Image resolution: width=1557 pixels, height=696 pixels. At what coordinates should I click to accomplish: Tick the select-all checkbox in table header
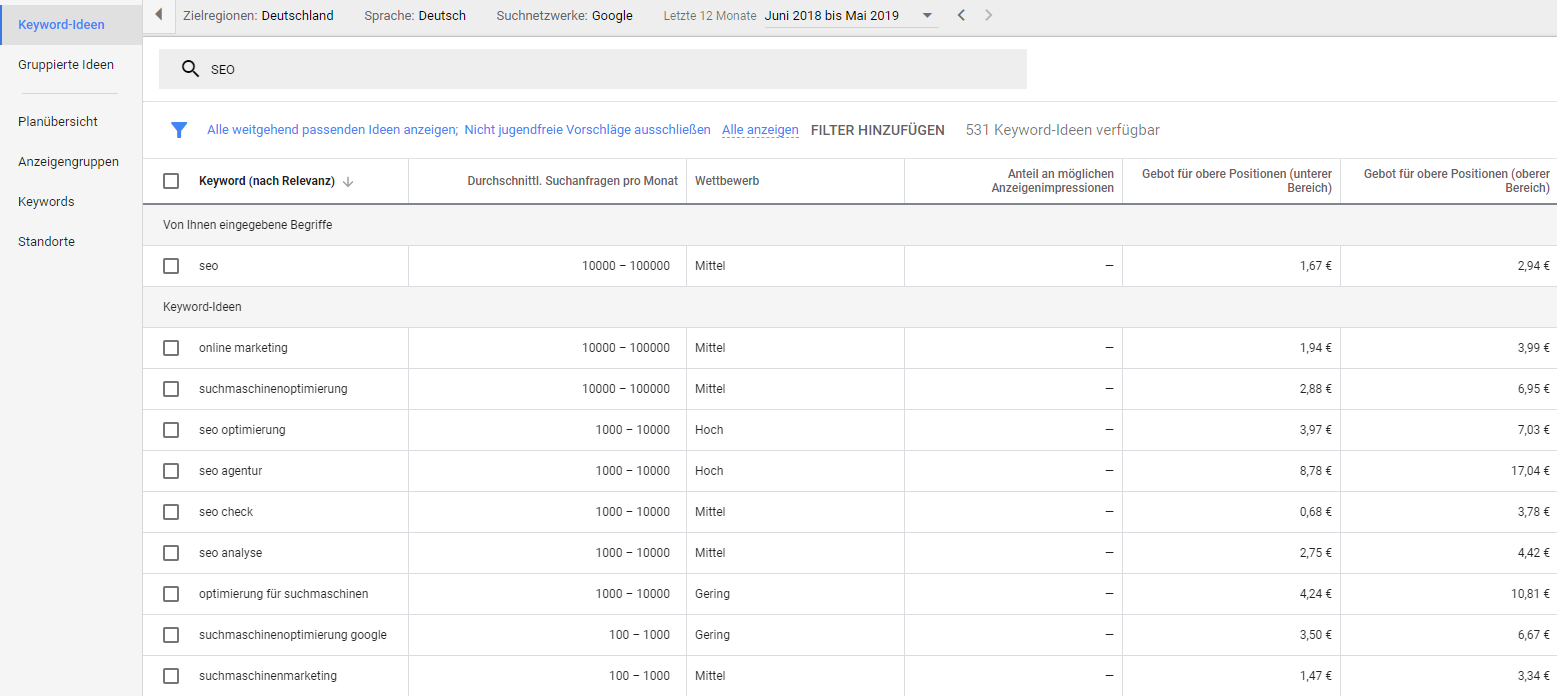tap(171, 181)
